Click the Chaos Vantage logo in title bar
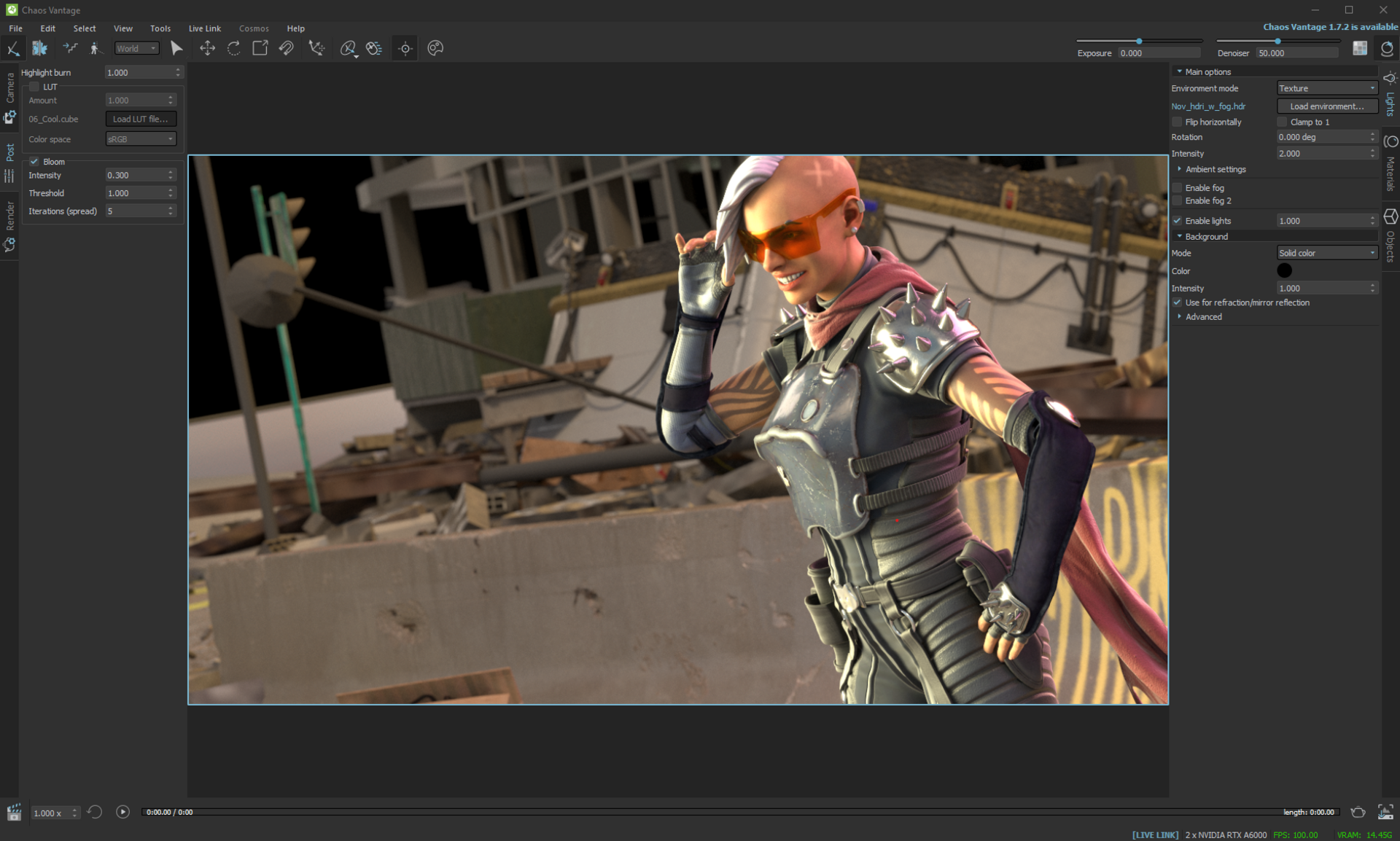Viewport: 1400px width, 841px height. (x=12, y=9)
